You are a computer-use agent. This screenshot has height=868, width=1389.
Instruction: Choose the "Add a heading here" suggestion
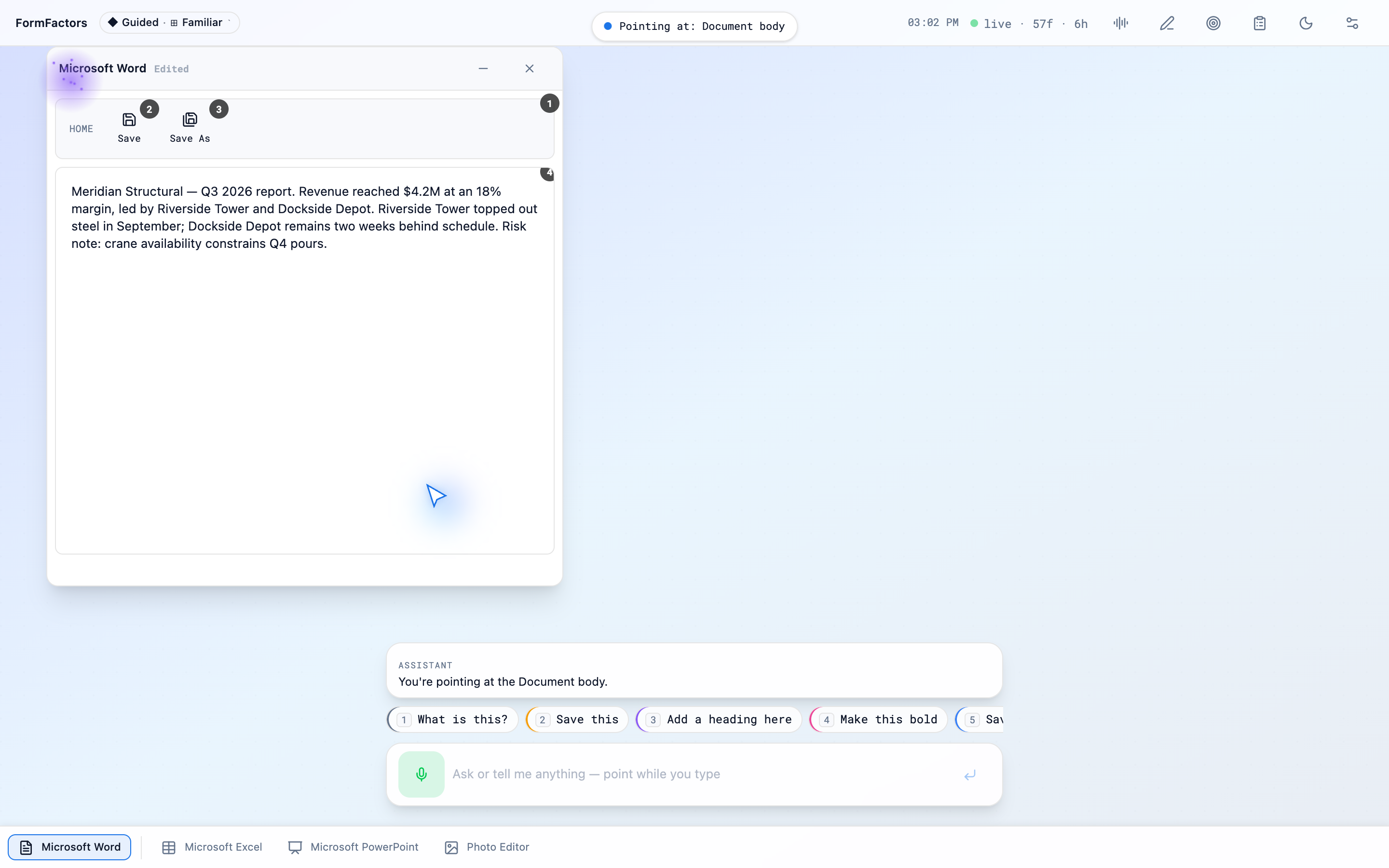(719, 719)
